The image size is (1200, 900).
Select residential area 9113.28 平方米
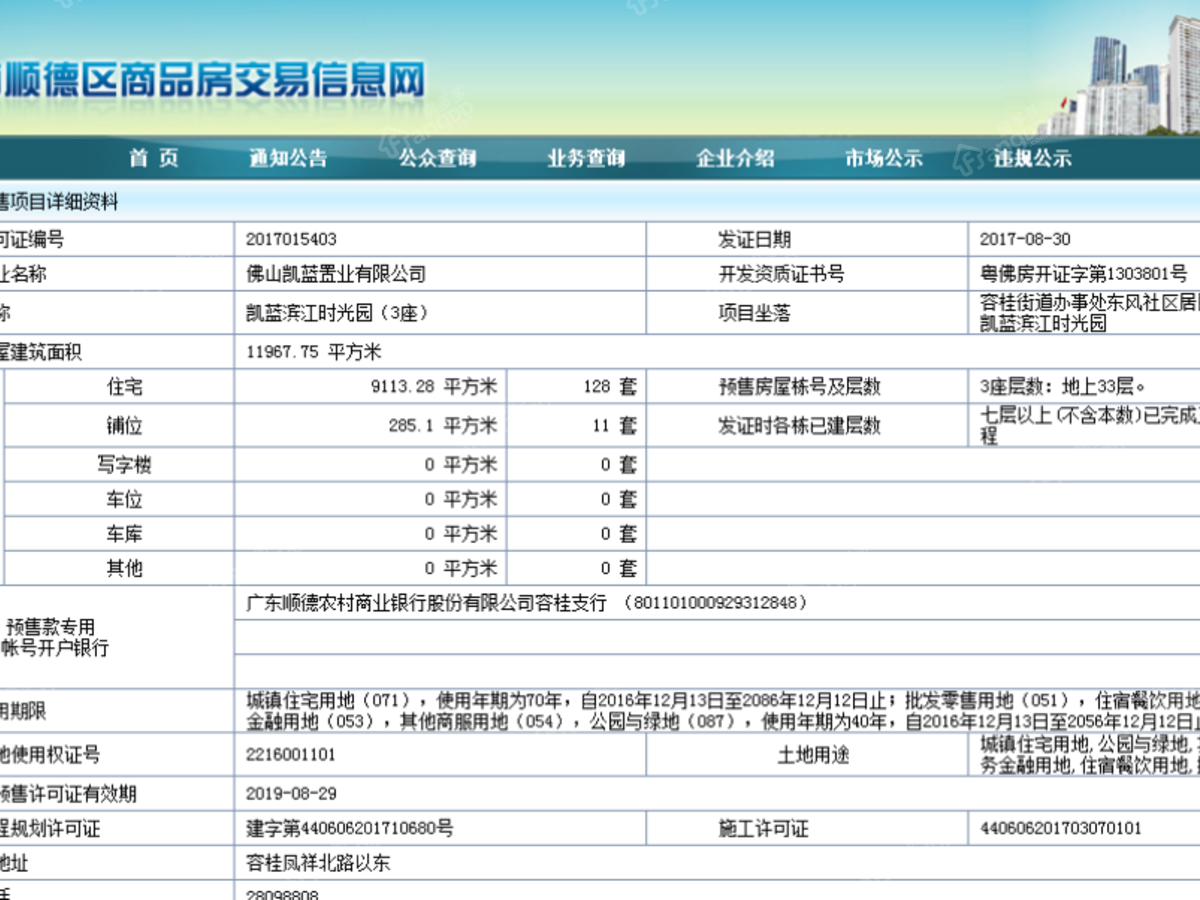coord(433,387)
